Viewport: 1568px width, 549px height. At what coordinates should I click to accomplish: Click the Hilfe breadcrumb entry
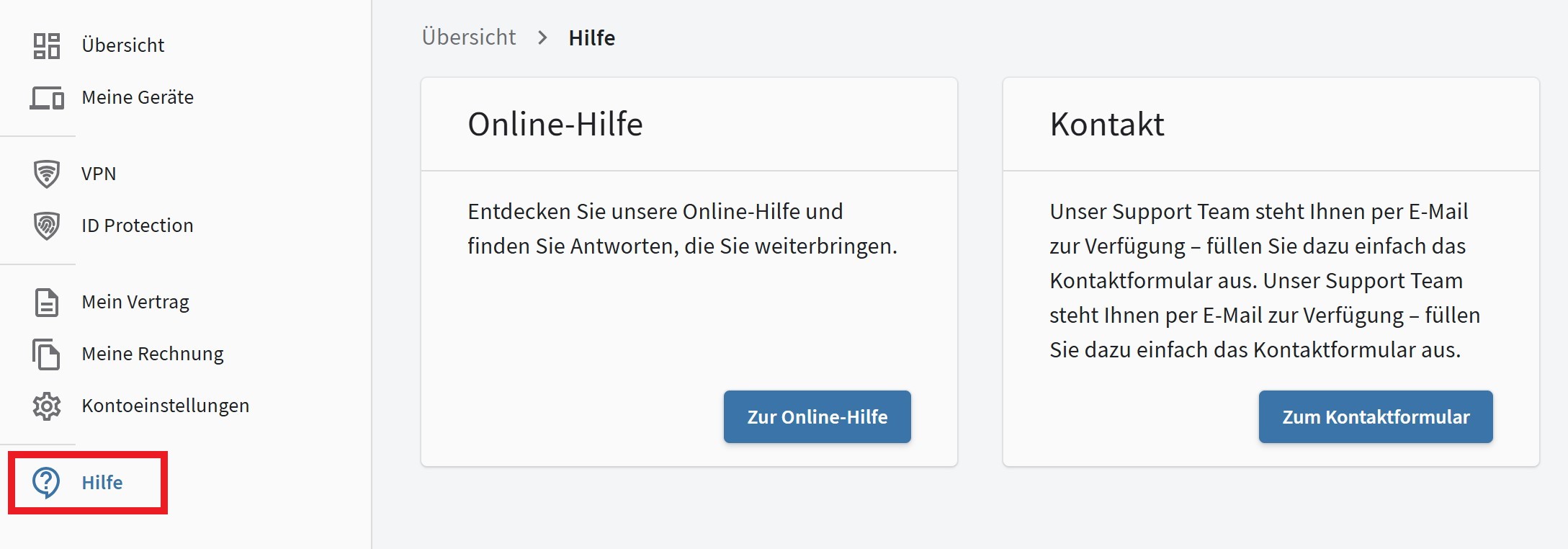point(591,37)
